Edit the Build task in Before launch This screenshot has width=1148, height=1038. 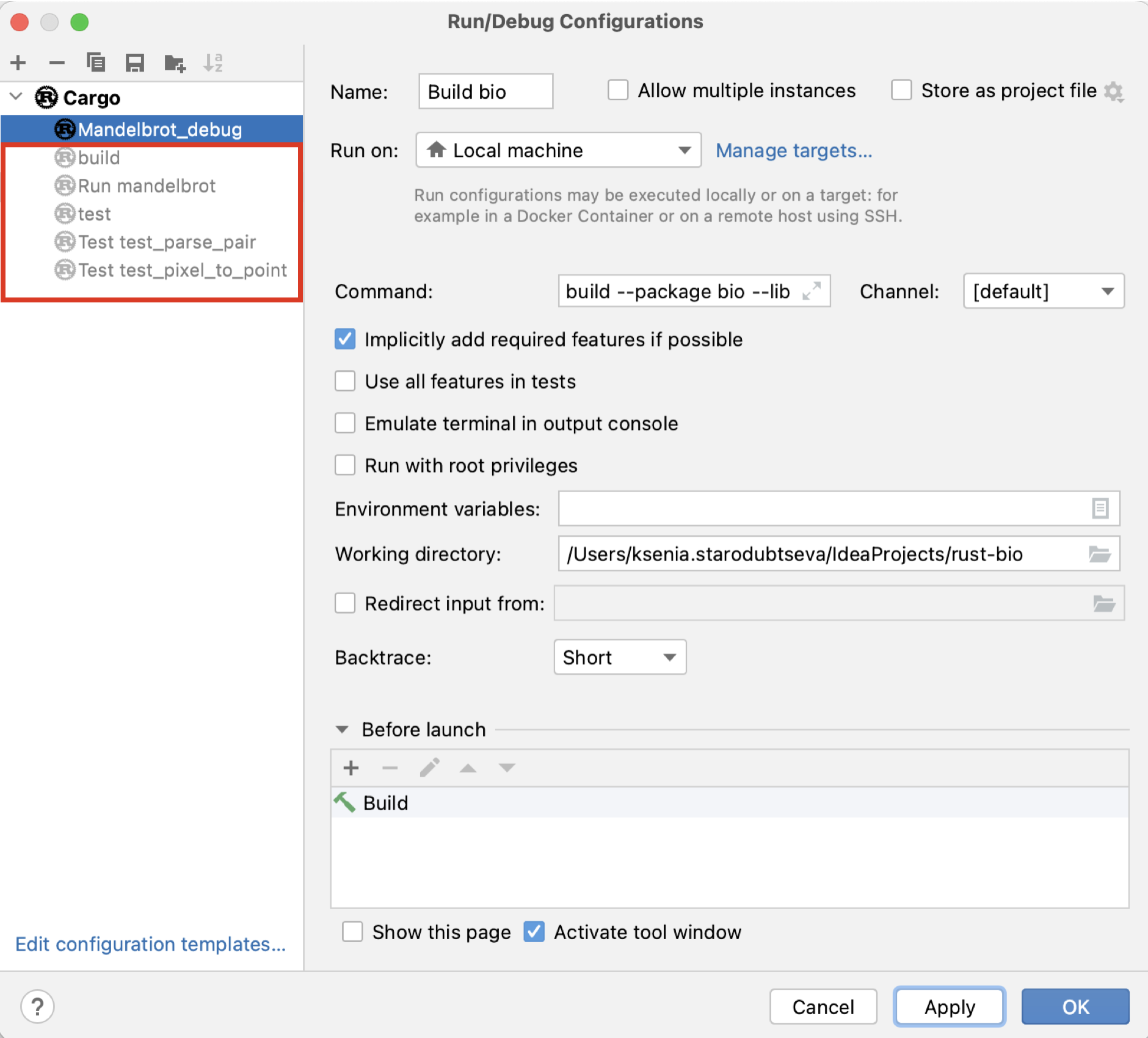click(429, 768)
